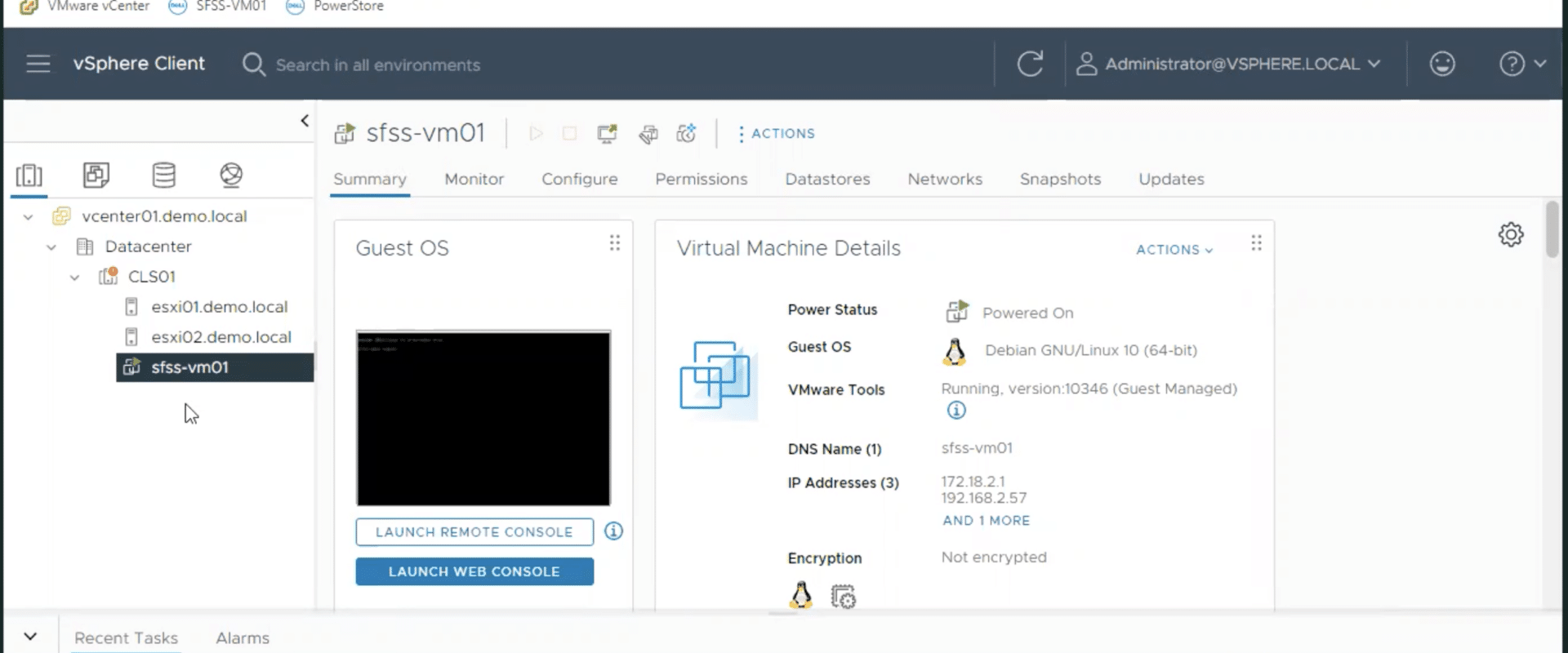The image size is (1568, 653).
Task: Open the SFSS-VM01 bookmark
Action: coord(217,7)
